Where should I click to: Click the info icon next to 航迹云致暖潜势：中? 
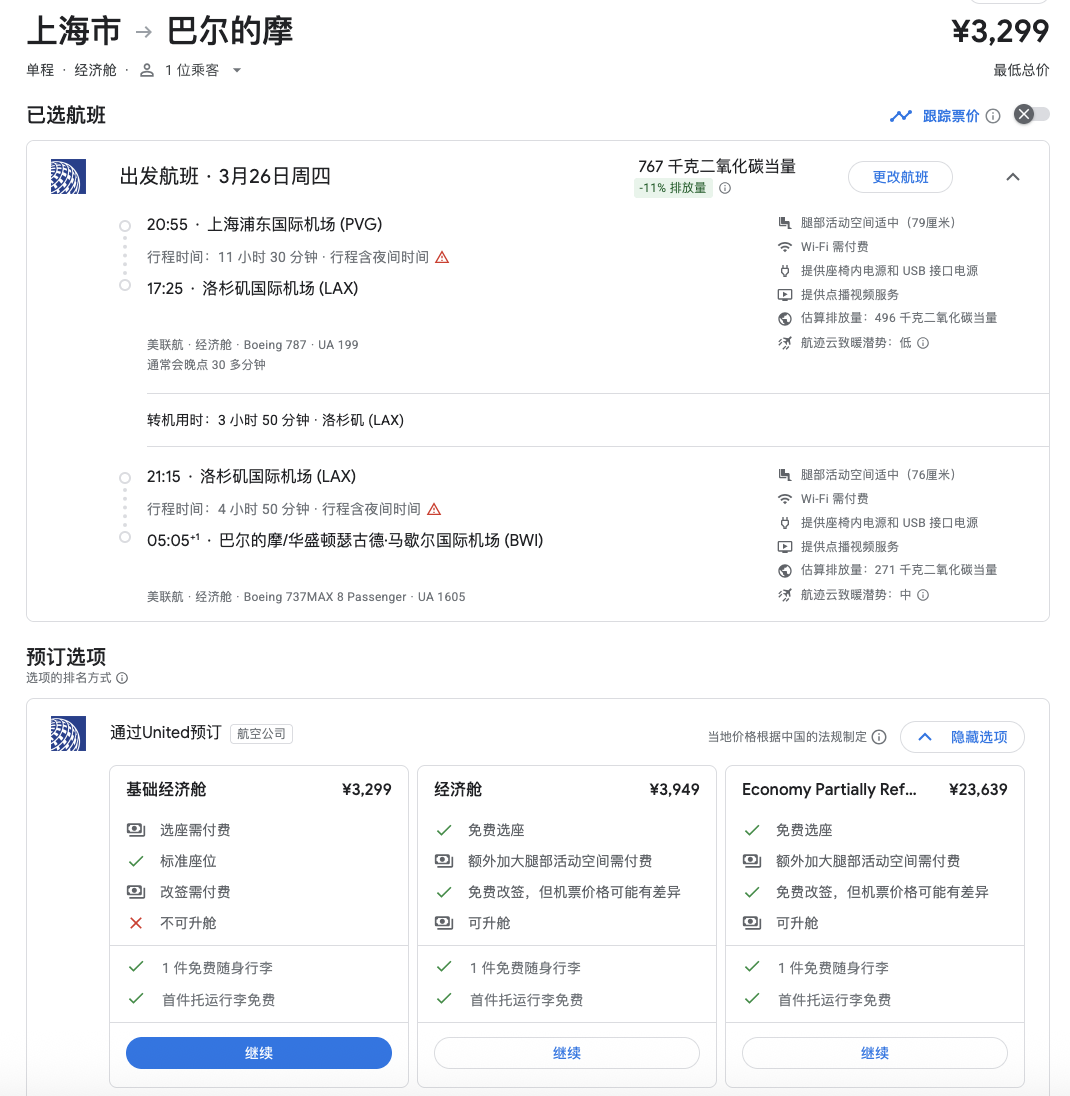click(923, 595)
